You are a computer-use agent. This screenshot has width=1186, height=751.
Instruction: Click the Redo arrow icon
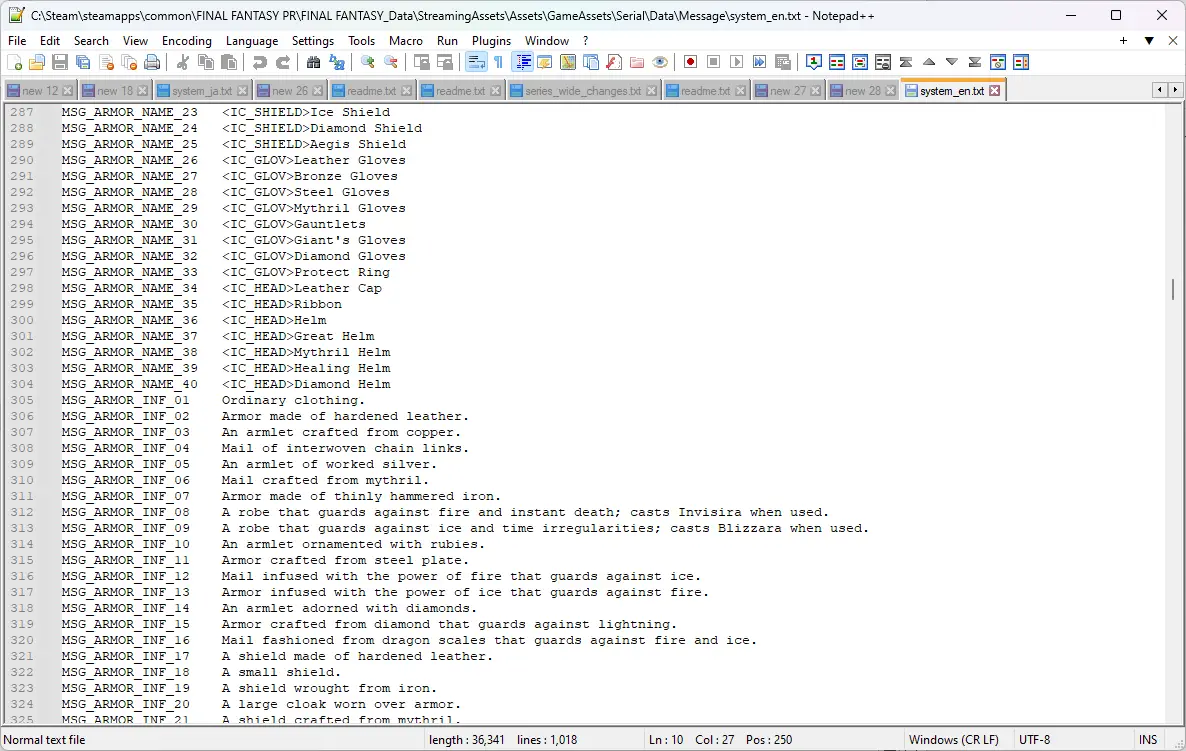tap(282, 63)
